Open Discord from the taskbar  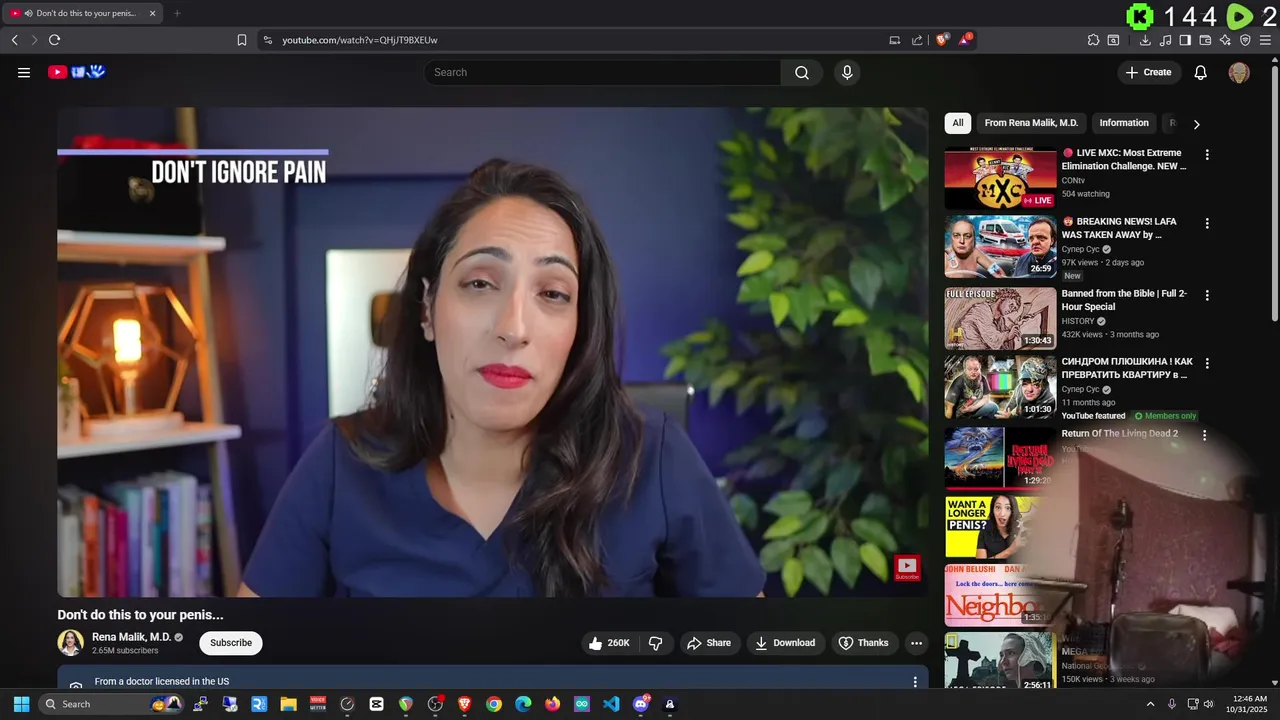(641, 704)
